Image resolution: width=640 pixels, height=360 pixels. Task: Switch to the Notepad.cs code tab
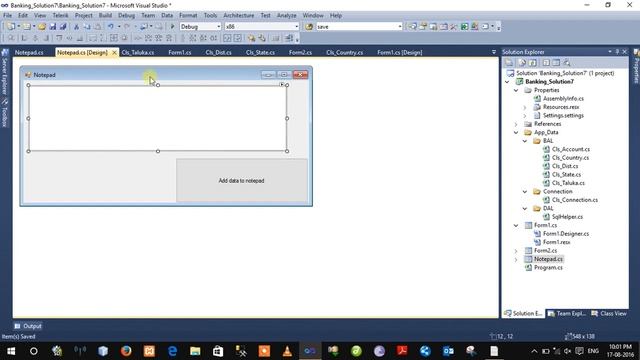pos(29,52)
